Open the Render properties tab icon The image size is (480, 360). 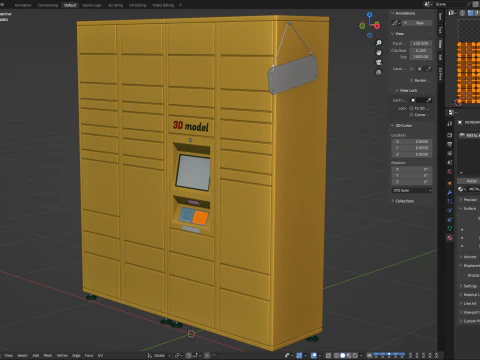(450, 135)
